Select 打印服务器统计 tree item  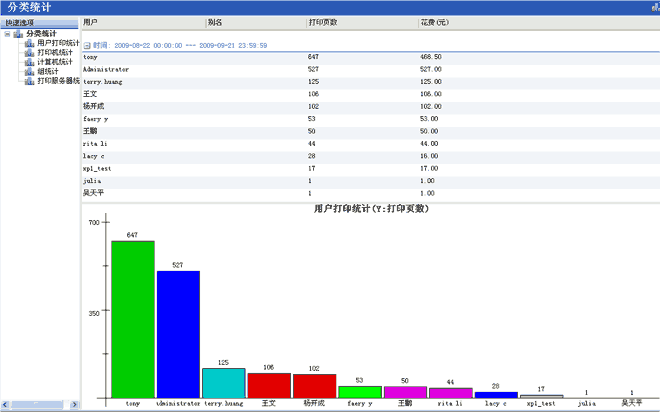[58, 81]
